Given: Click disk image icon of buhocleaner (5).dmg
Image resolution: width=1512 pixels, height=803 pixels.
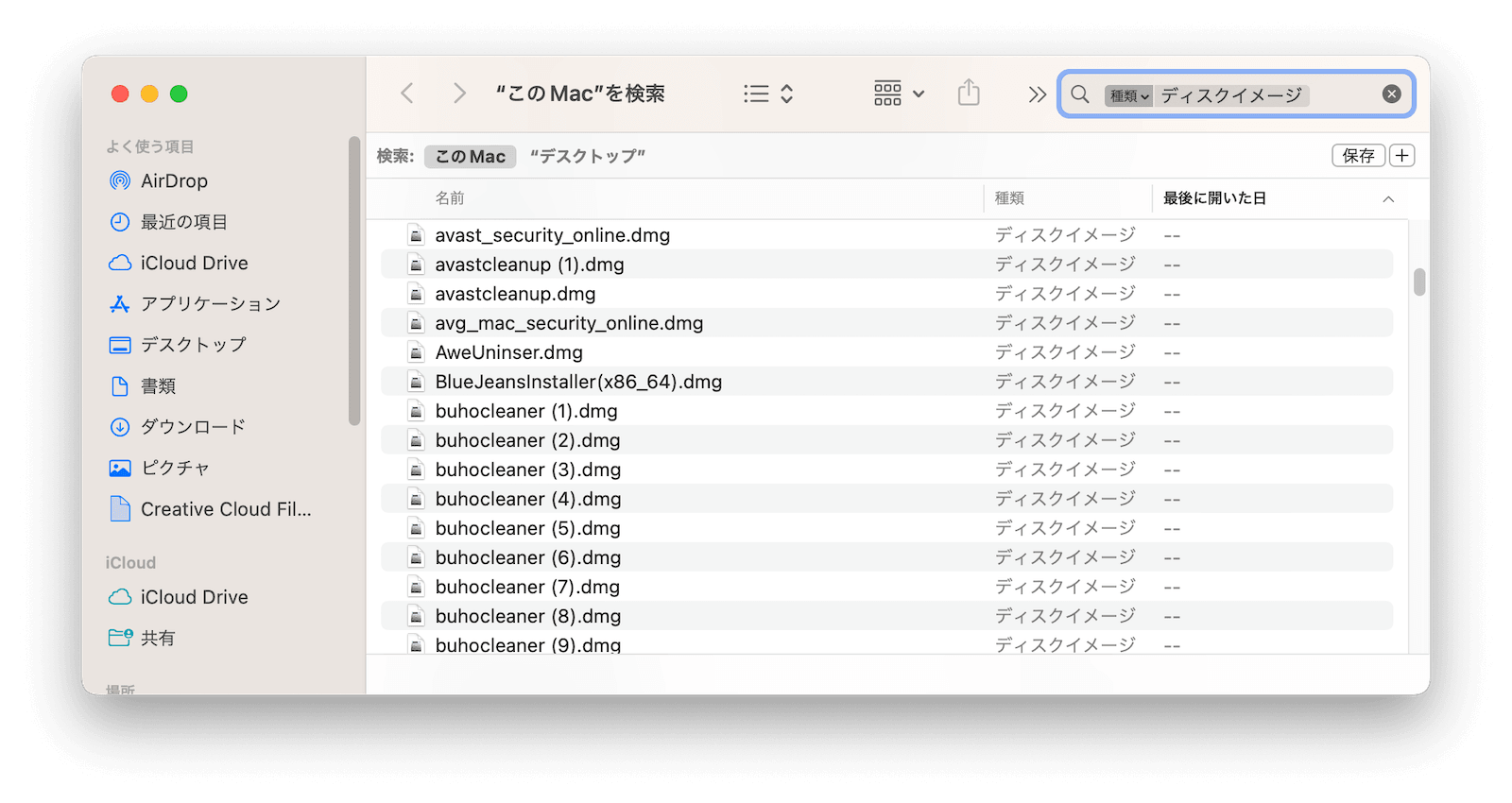Looking at the screenshot, I should click(x=416, y=528).
